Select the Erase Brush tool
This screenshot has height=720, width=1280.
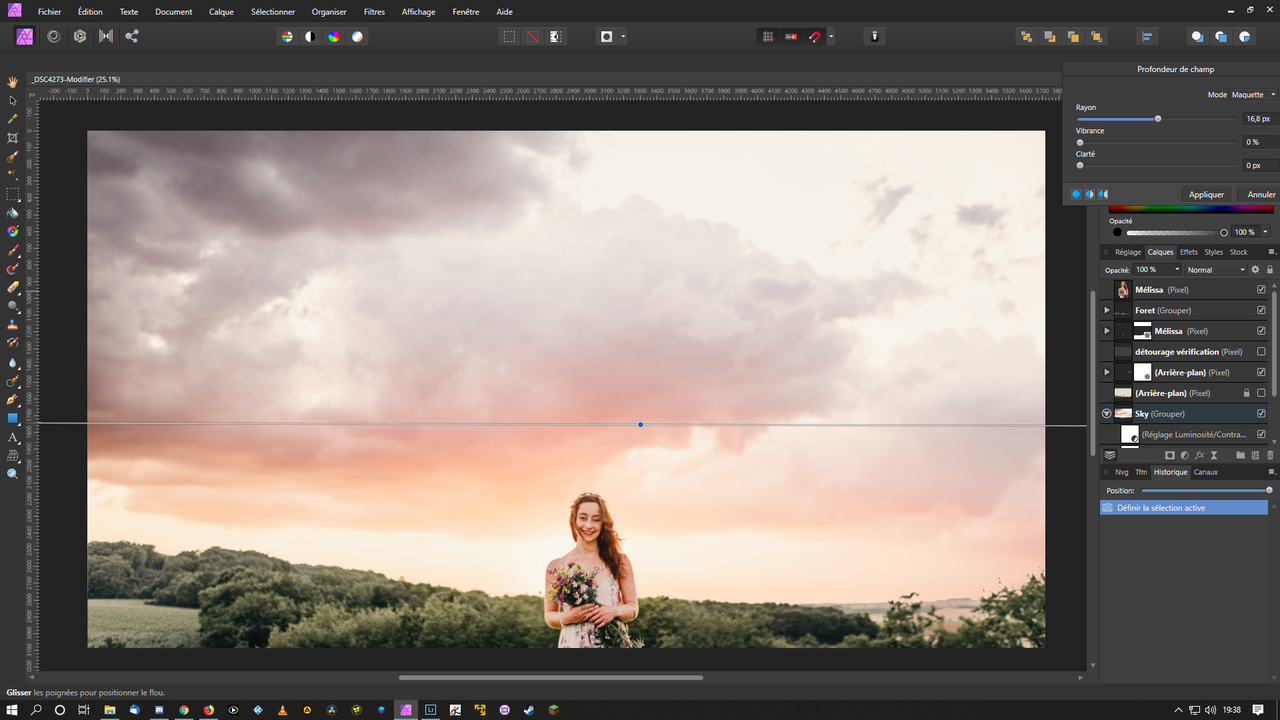click(x=13, y=287)
